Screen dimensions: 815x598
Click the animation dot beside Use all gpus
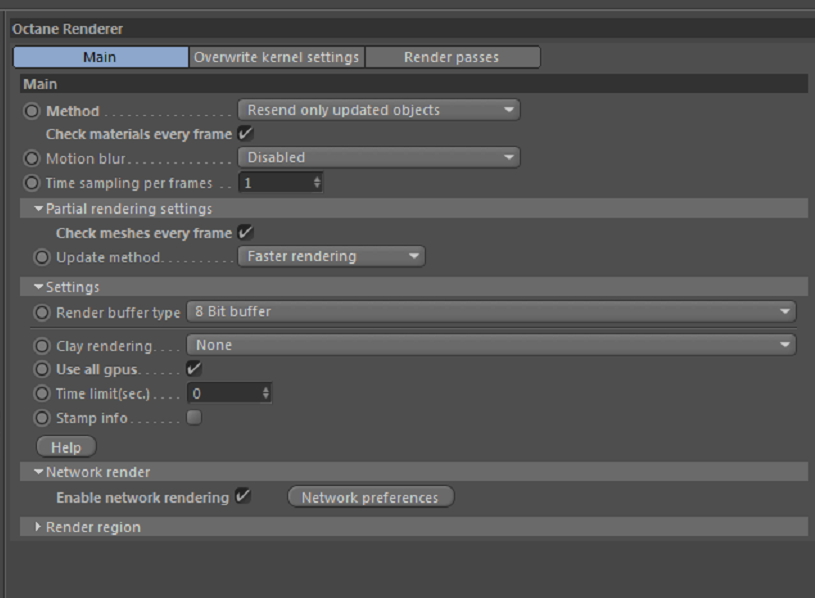(42, 369)
